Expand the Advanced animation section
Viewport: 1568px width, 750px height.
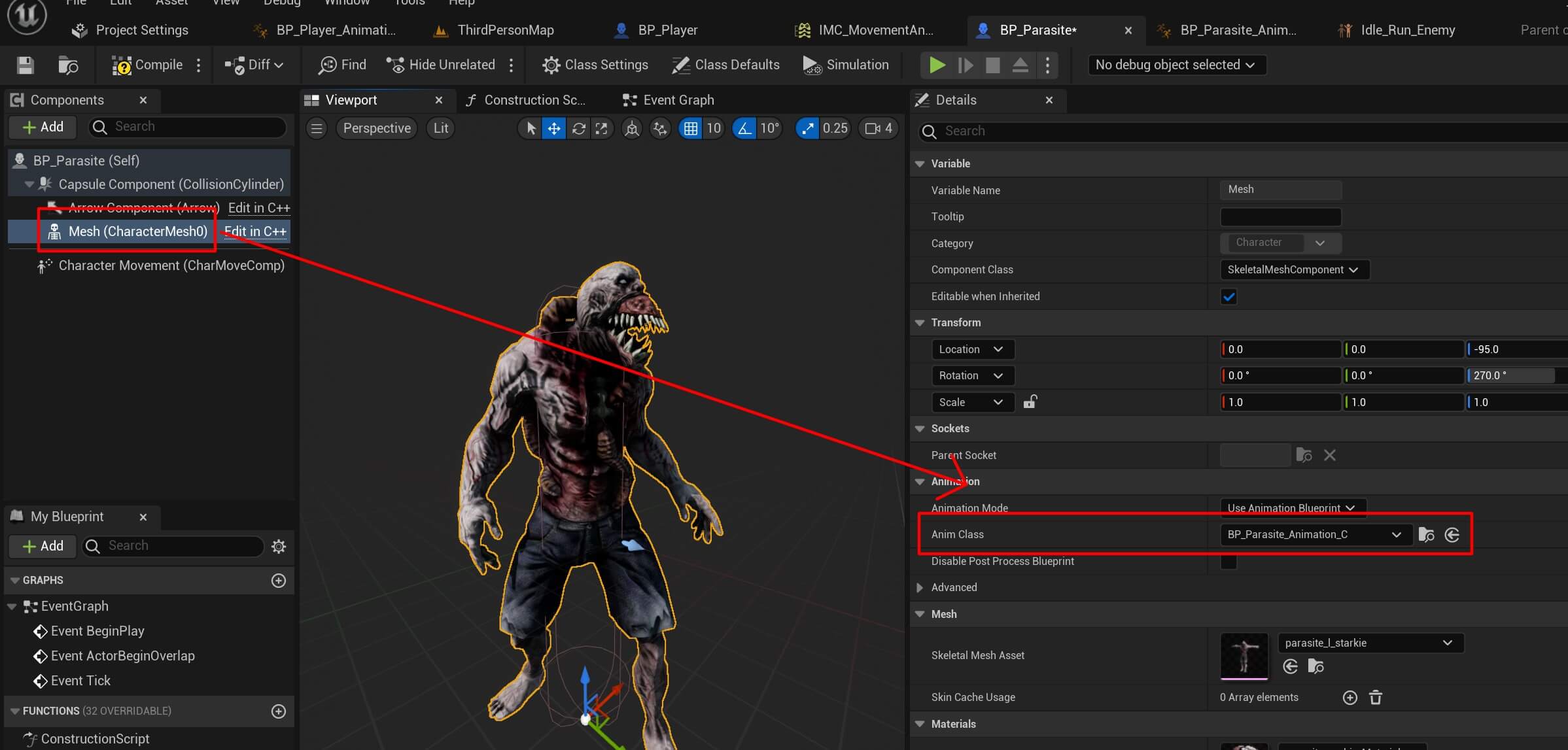click(x=920, y=587)
